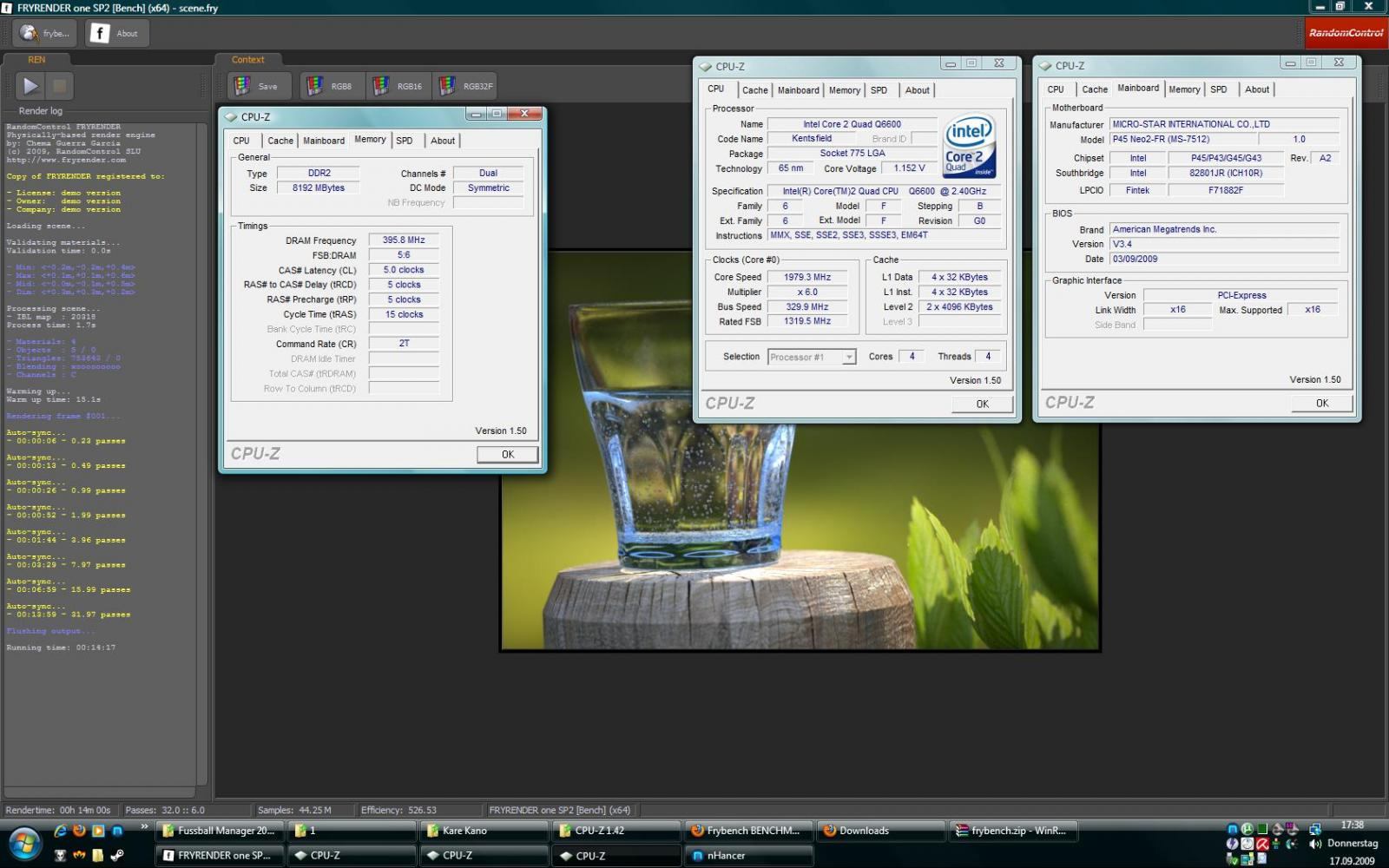Switch to the REN panel tab
This screenshot has height=868, width=1389.
point(36,59)
